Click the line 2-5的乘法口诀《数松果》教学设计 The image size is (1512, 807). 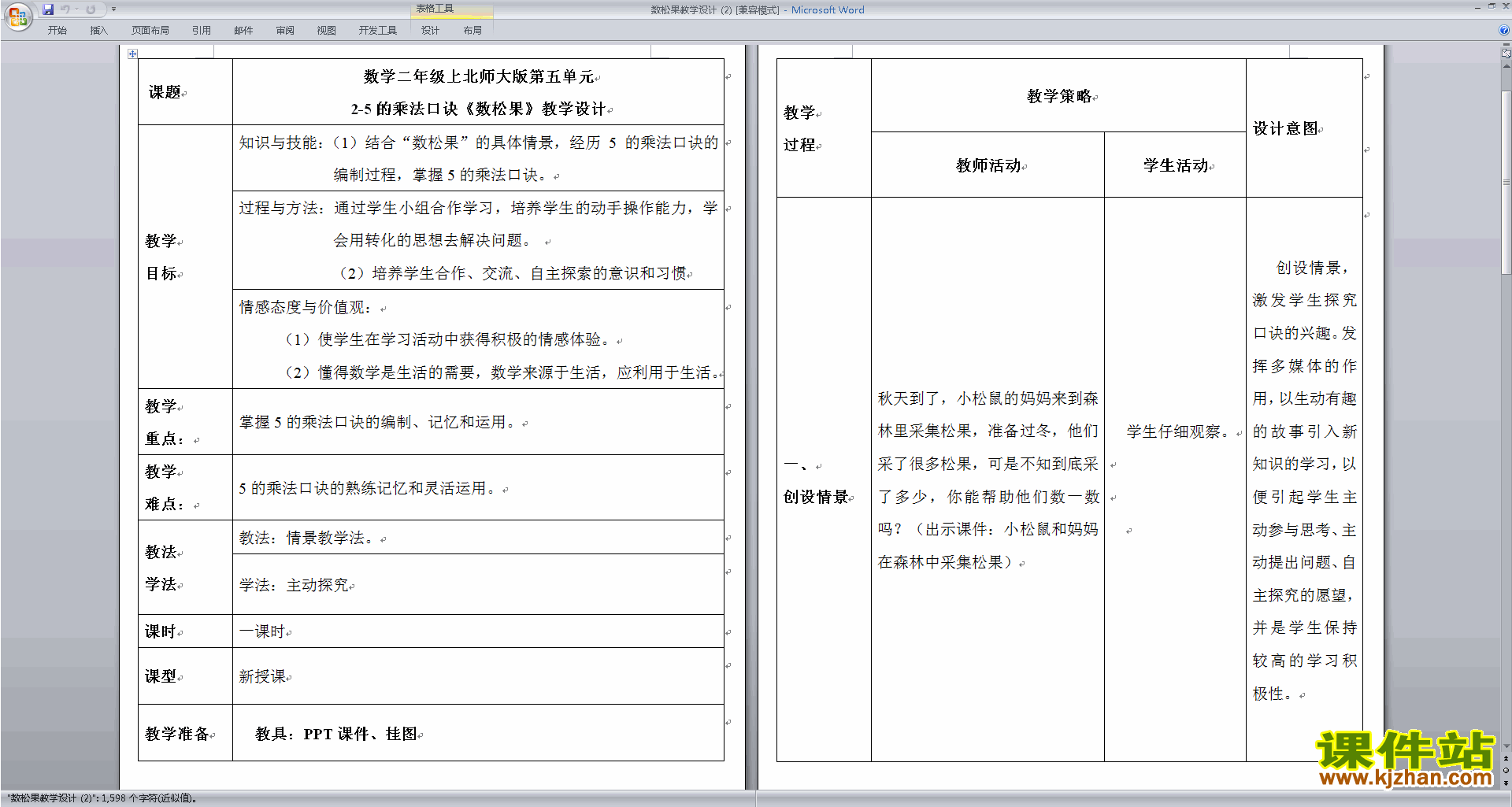[479, 109]
